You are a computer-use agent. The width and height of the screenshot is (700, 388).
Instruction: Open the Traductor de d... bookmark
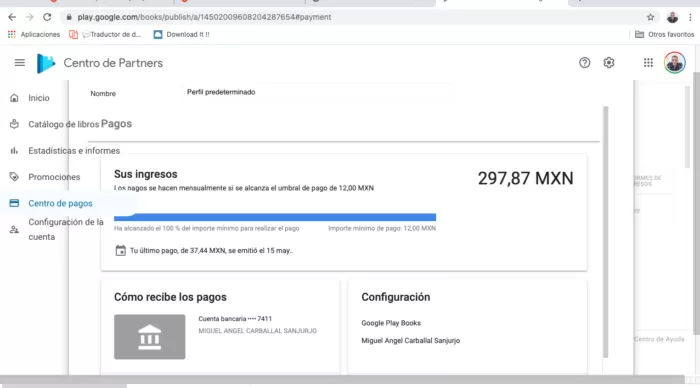(105, 34)
